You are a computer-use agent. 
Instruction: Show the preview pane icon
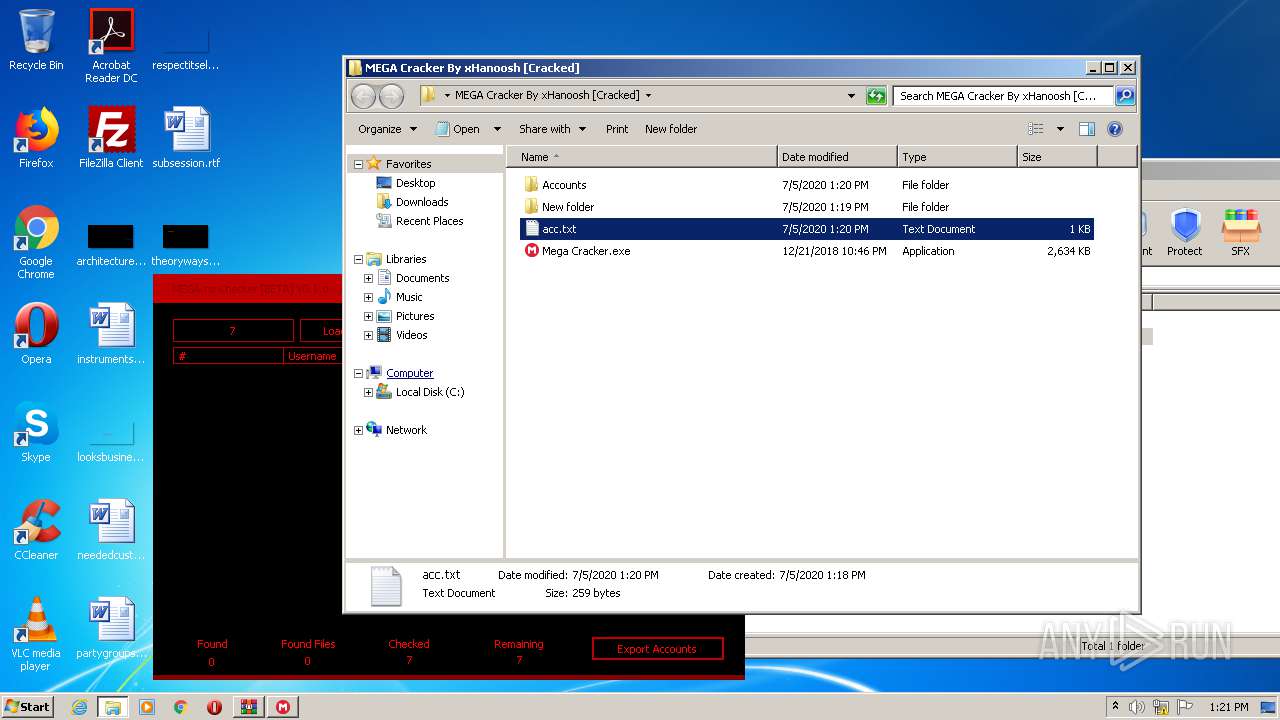(x=1087, y=129)
